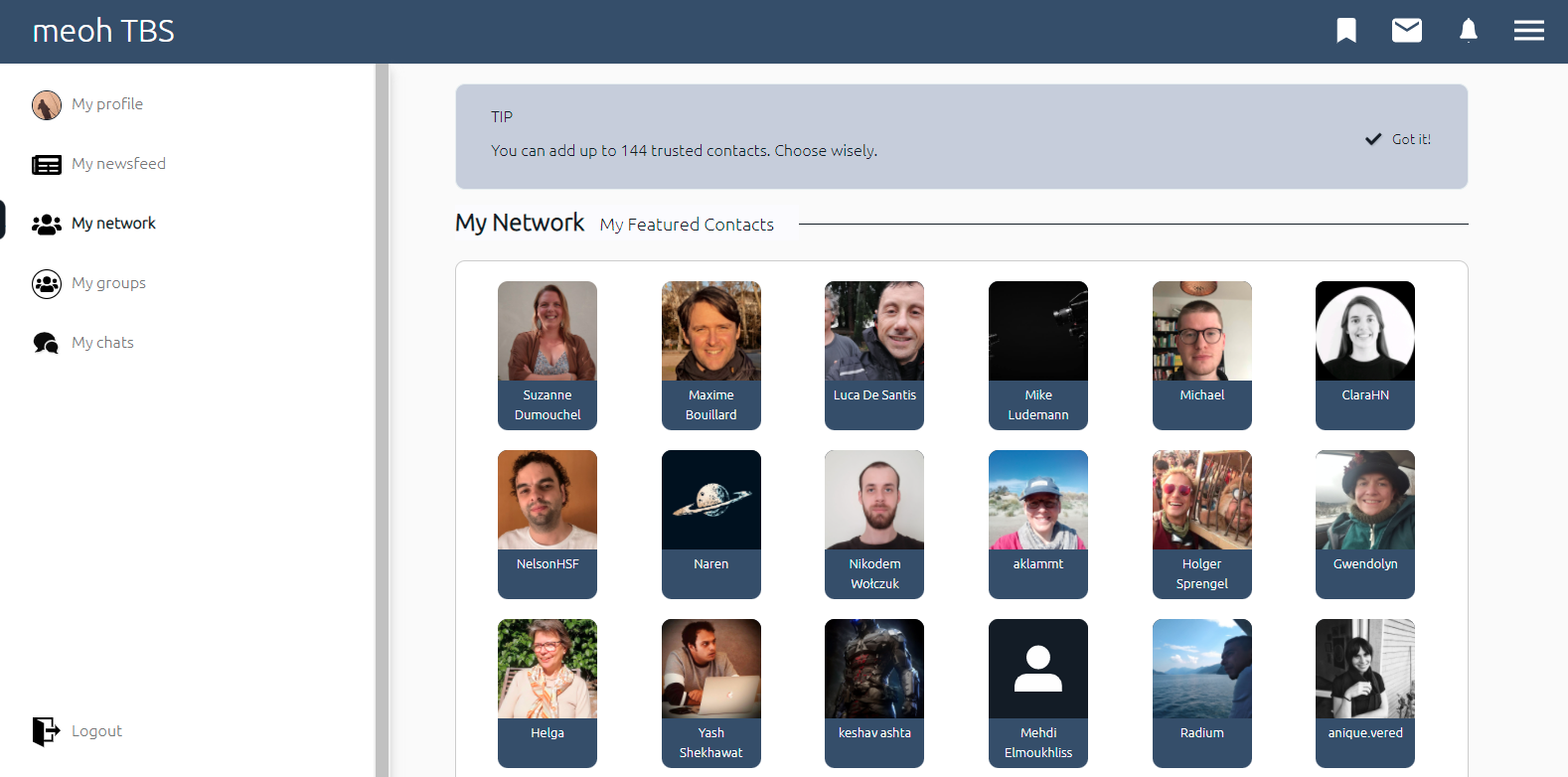Expand the hamburger menu in header
1568x777 pixels.
1528,31
